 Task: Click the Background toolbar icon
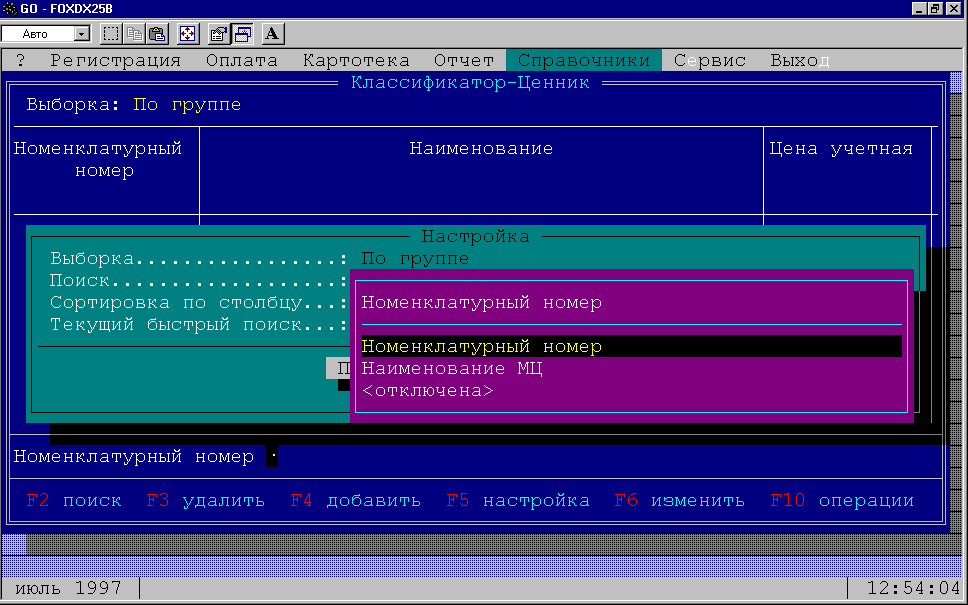click(242, 33)
